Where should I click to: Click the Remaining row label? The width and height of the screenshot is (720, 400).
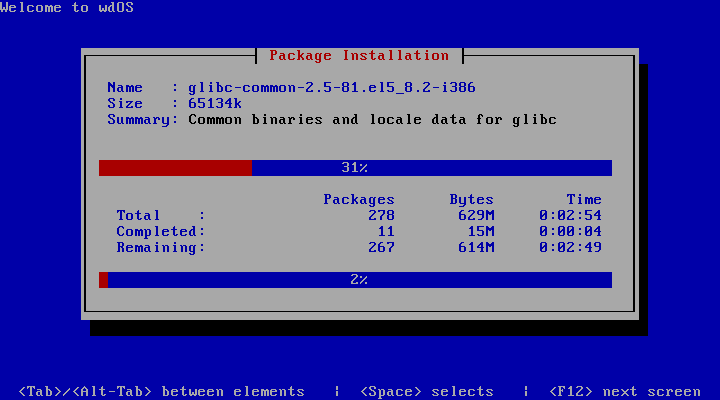click(x=160, y=248)
